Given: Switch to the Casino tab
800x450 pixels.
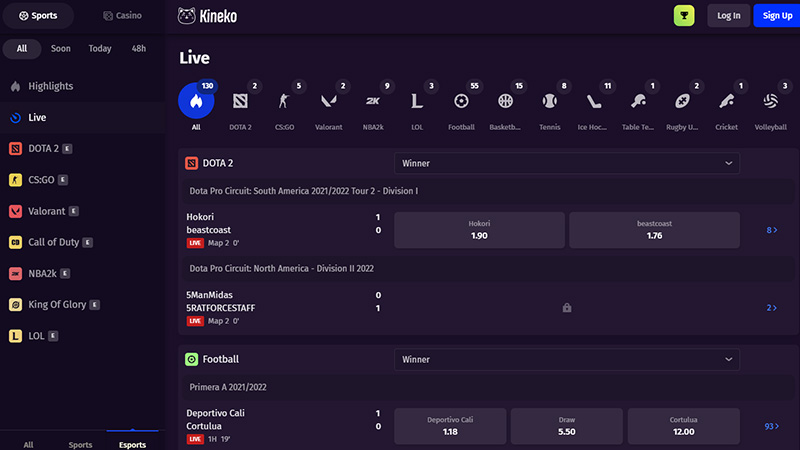Looking at the screenshot, I should [122, 16].
